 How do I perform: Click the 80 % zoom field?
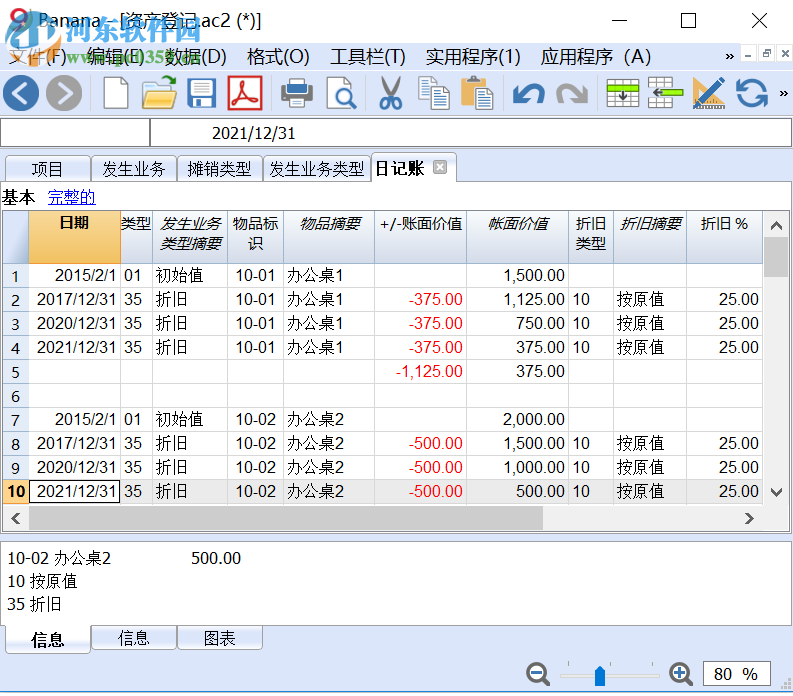(x=736, y=674)
